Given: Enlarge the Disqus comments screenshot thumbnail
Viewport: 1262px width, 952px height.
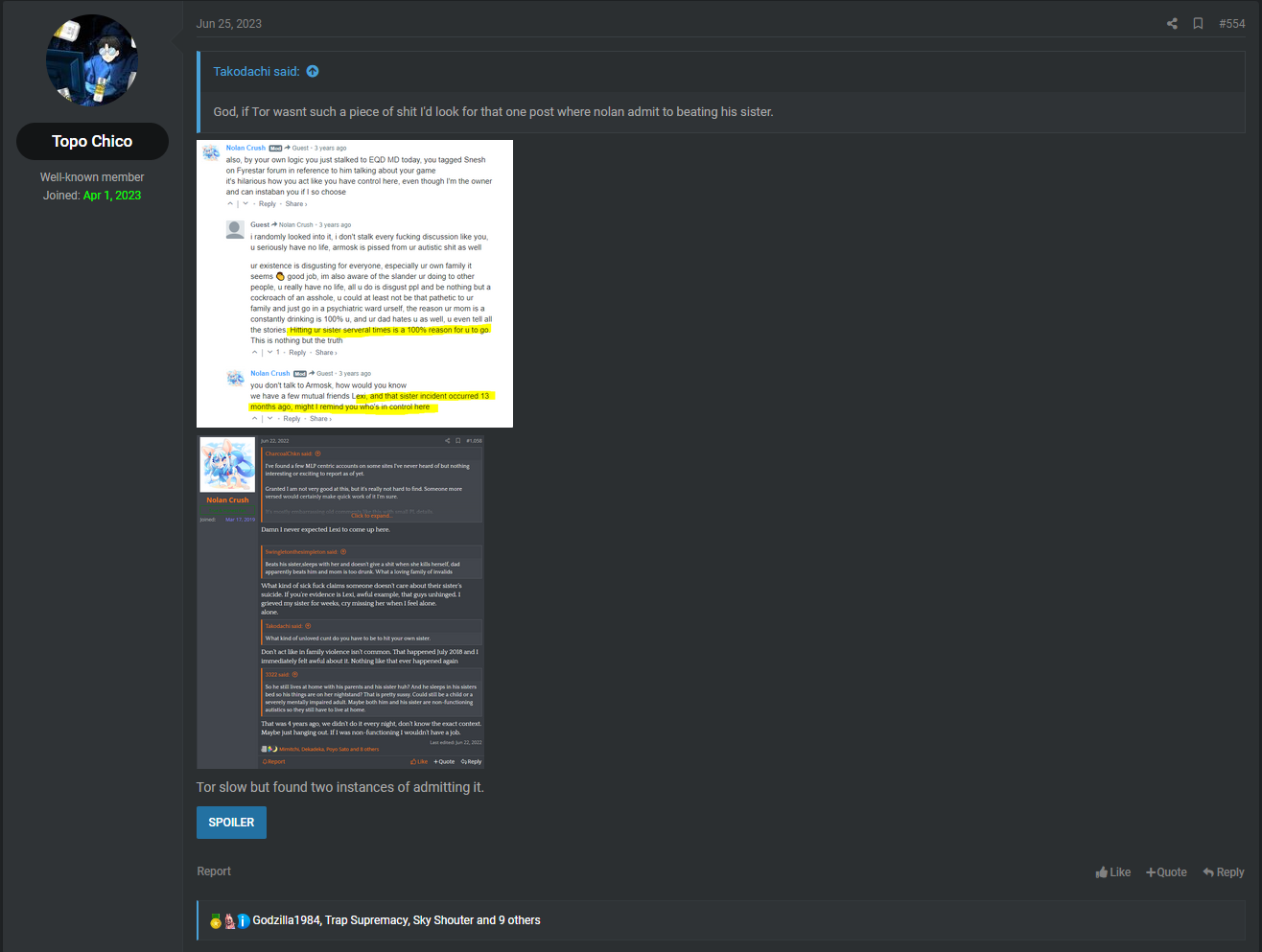Looking at the screenshot, I should tap(355, 284).
